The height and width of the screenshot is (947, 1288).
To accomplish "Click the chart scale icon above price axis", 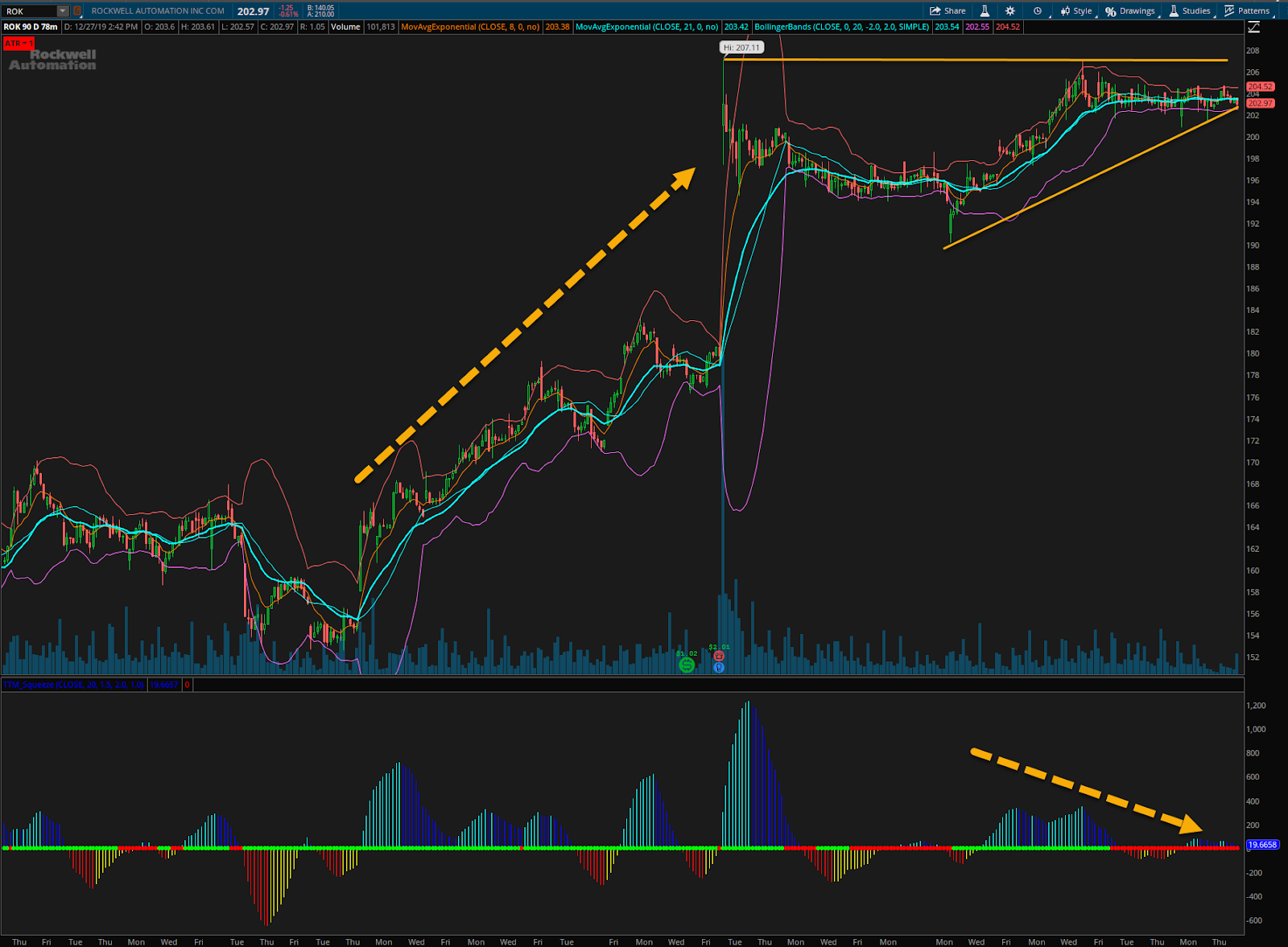I will 1253,27.
